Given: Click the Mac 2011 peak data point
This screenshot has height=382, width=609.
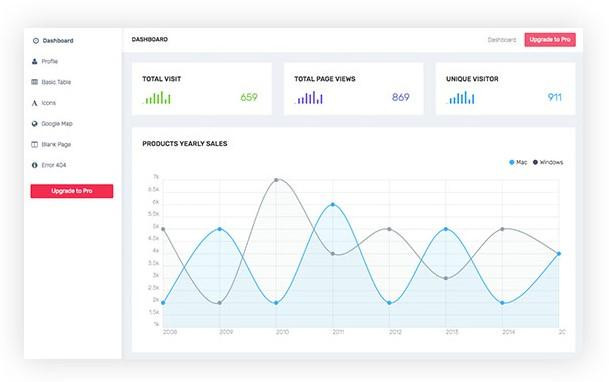Looking at the screenshot, I should pos(333,205).
